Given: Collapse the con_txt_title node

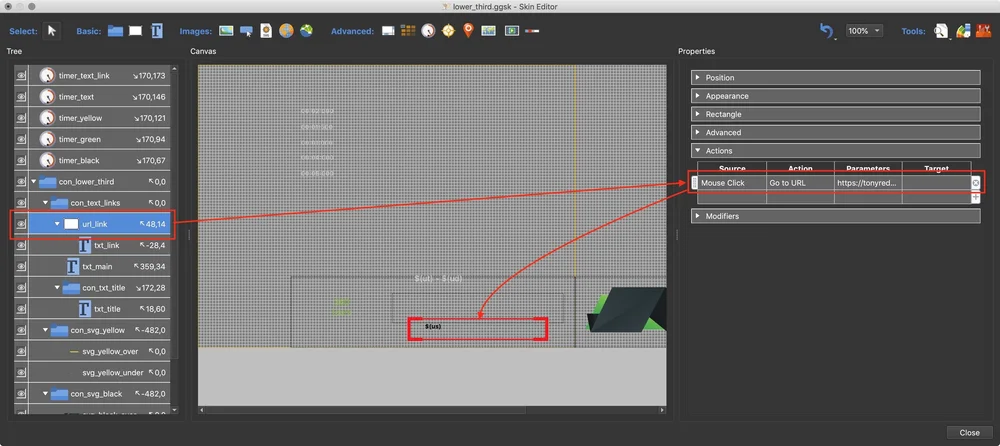Looking at the screenshot, I should click(x=57, y=288).
